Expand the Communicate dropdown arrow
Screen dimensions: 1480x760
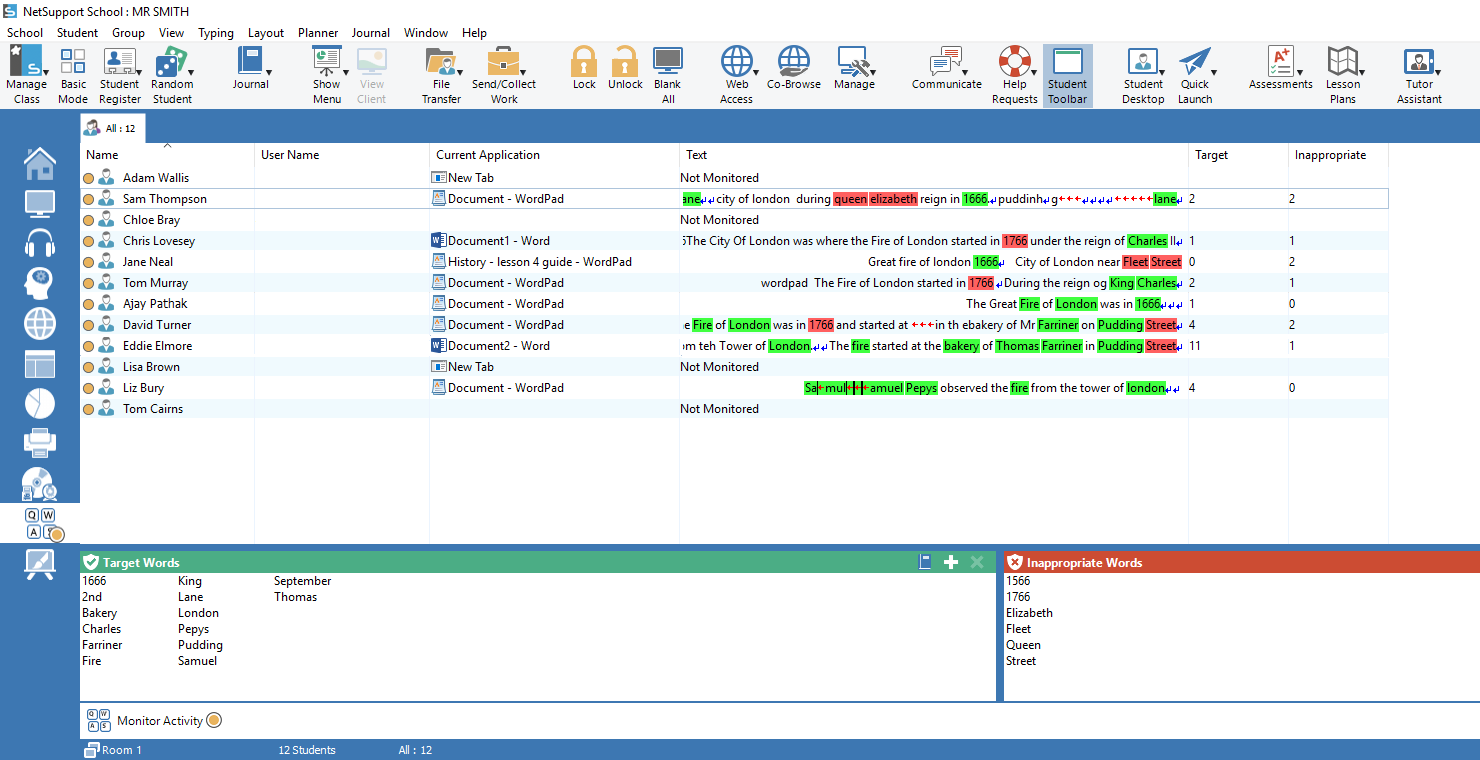tap(965, 73)
